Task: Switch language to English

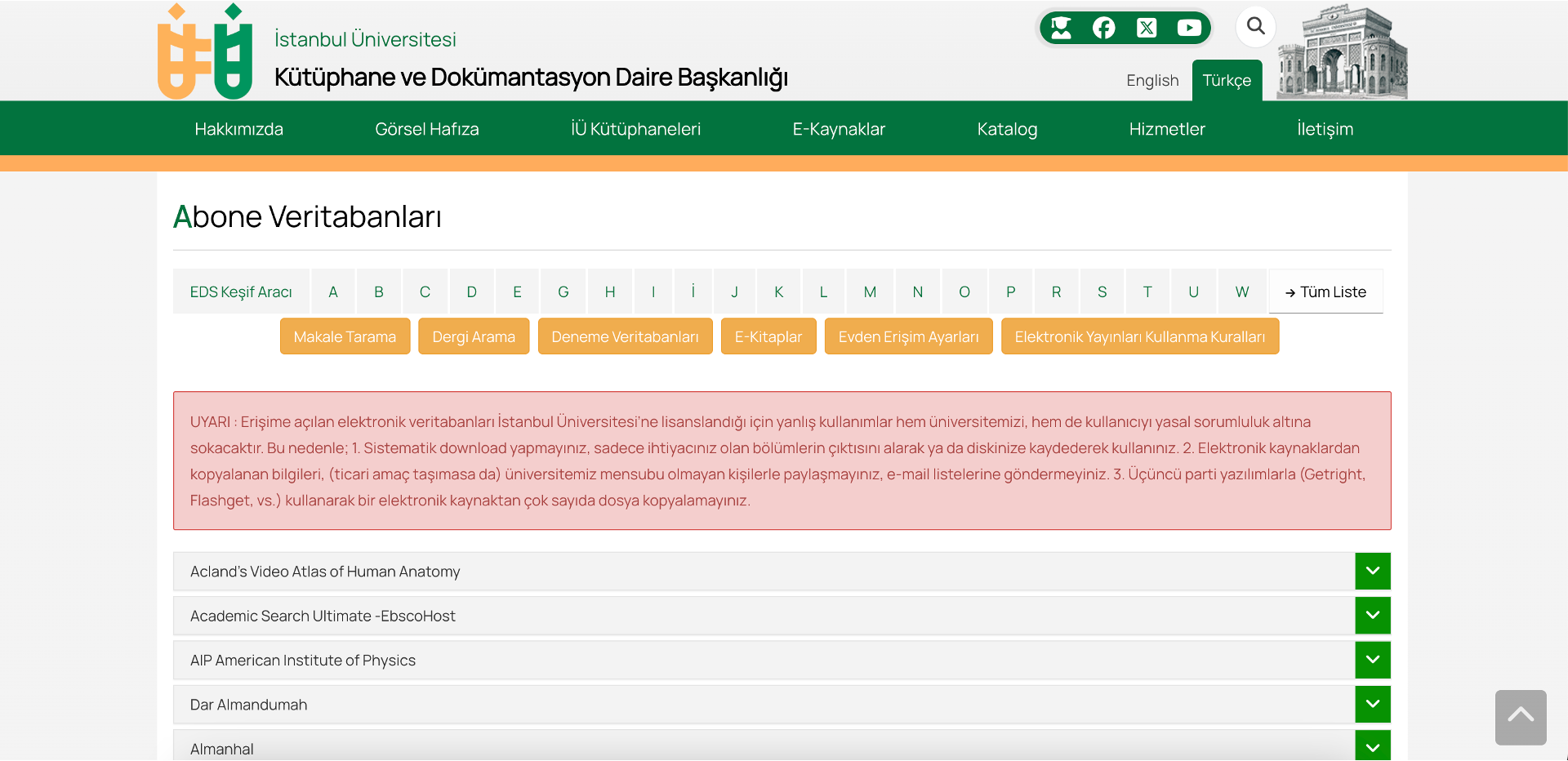Action: coord(1152,80)
